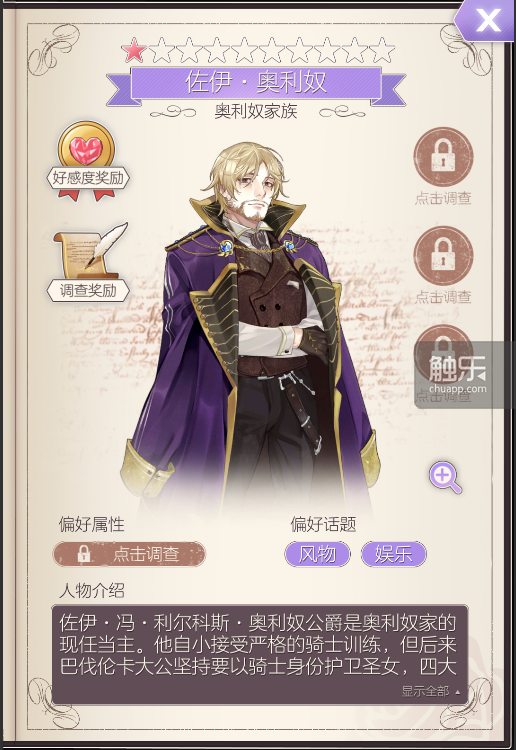Click the 佐伊·奥利奴 name banner
The image size is (516, 750).
256,82
